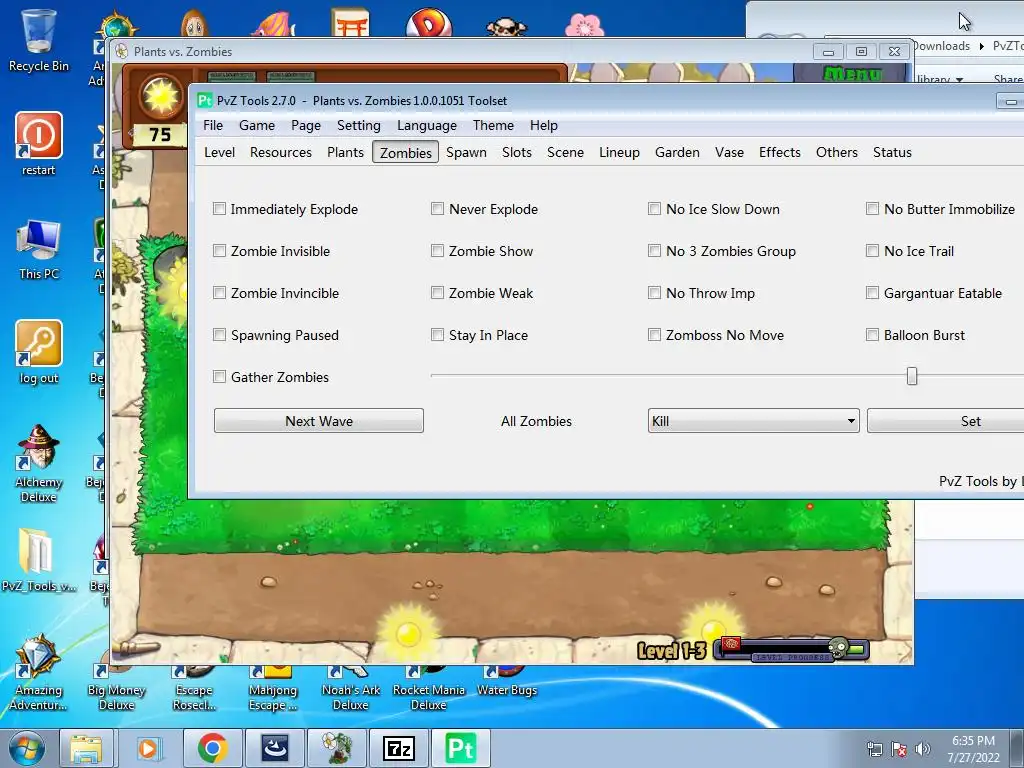Launch Big Money Deluxe shortcut
1024x768 pixels.
[116, 687]
